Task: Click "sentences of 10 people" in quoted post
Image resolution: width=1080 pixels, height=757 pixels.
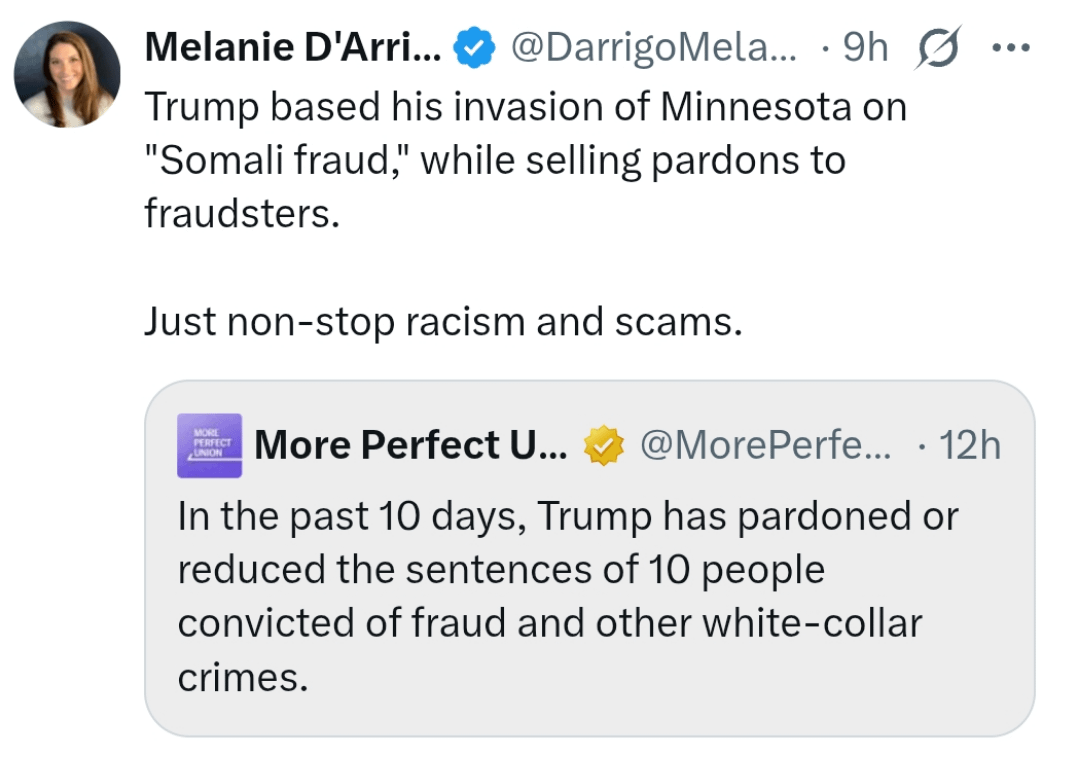Action: [614, 569]
